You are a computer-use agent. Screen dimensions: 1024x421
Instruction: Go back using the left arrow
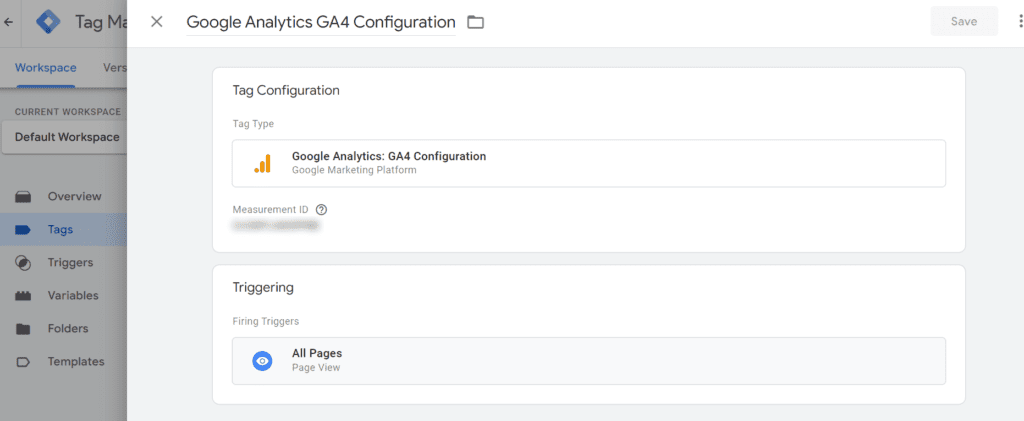pos(9,22)
